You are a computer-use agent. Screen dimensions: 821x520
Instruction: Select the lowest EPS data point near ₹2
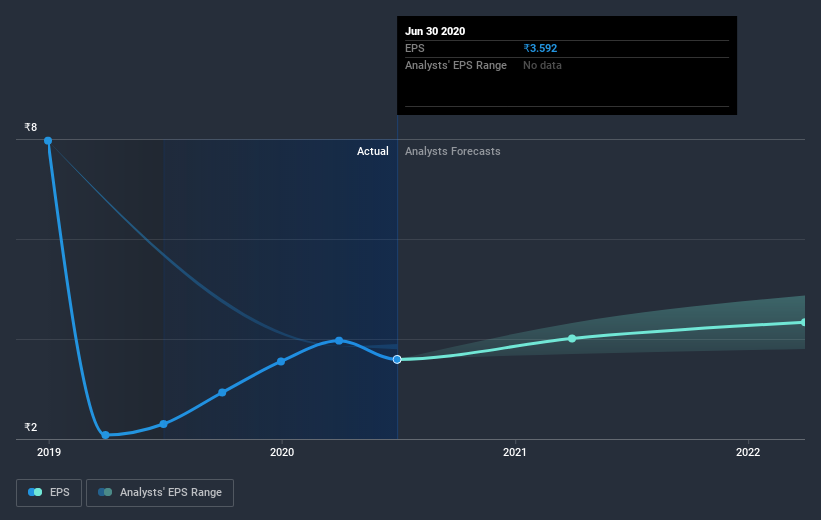[x=105, y=435]
